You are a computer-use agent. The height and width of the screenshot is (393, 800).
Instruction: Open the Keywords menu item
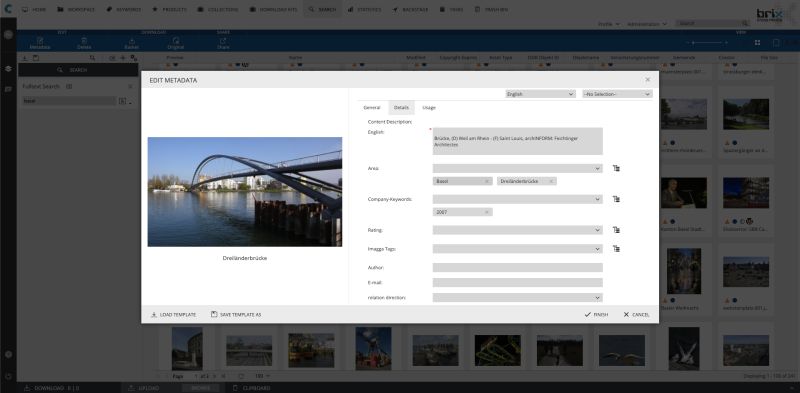(124, 9)
